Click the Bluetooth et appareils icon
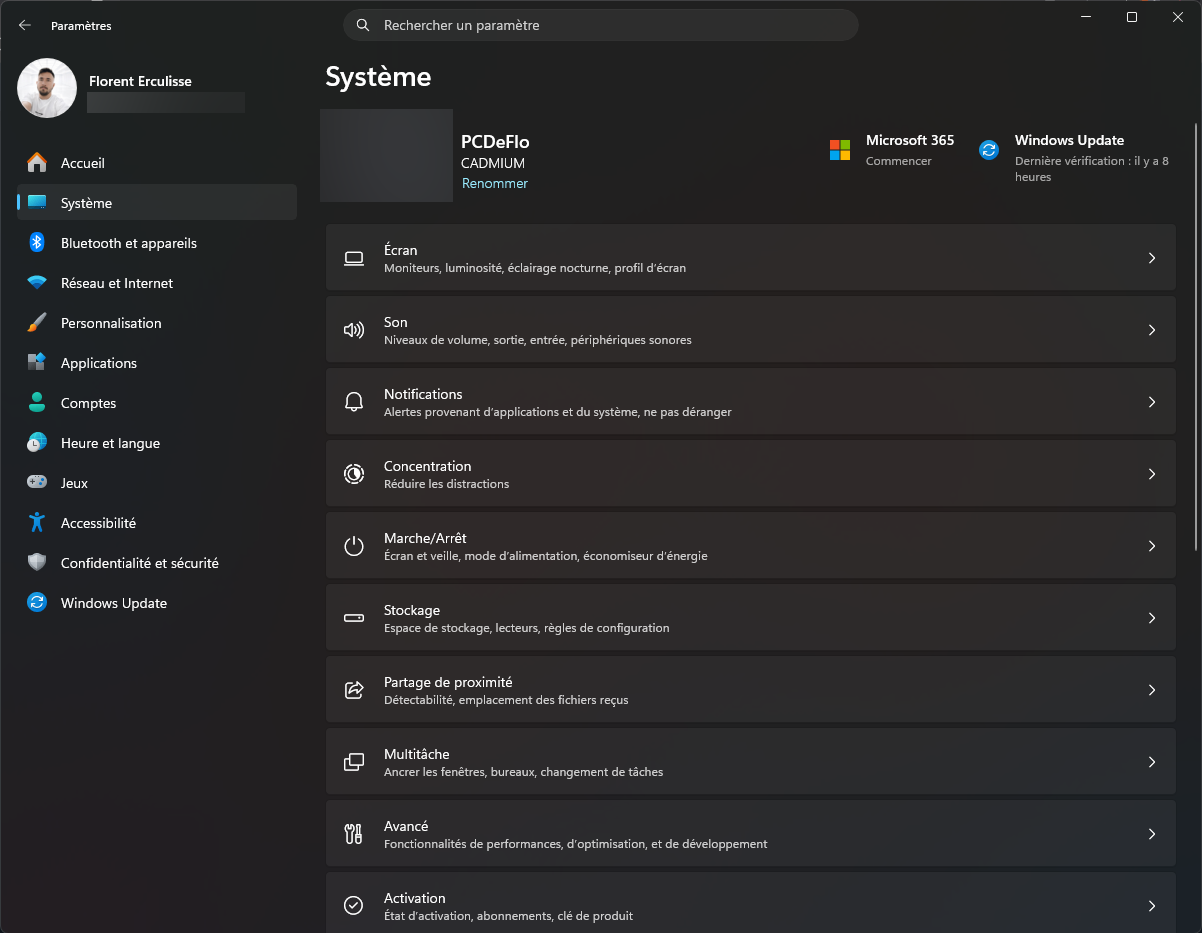This screenshot has height=933, width=1202. 37,243
